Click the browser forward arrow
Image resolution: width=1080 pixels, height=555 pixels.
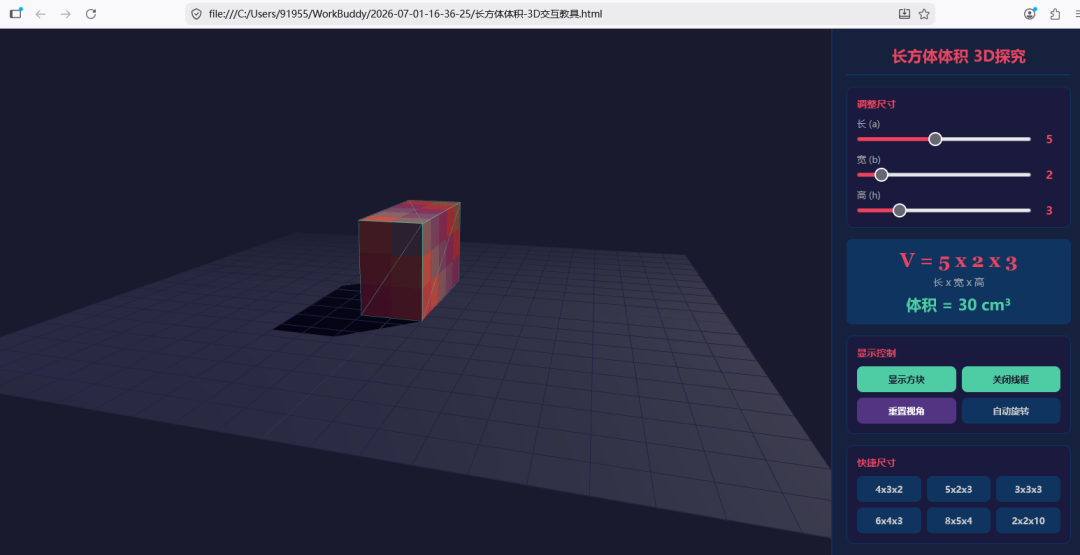[65, 14]
